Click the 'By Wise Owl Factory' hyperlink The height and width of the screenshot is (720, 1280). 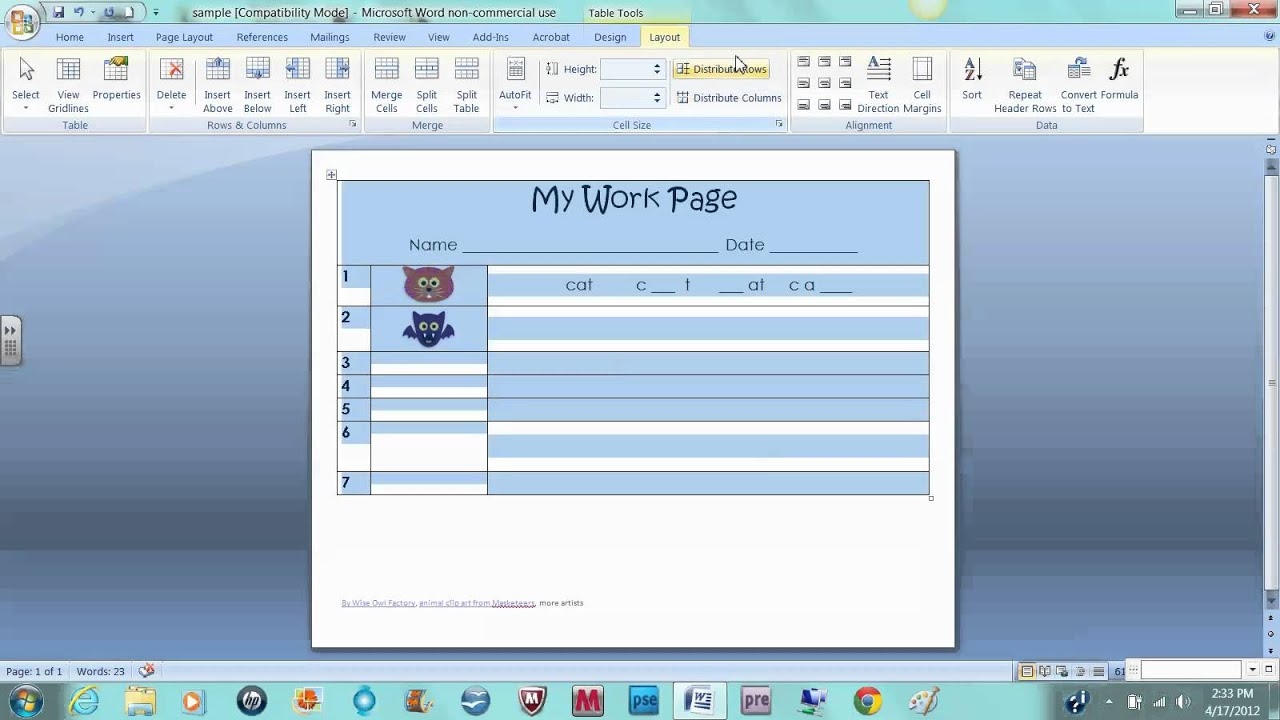378,603
